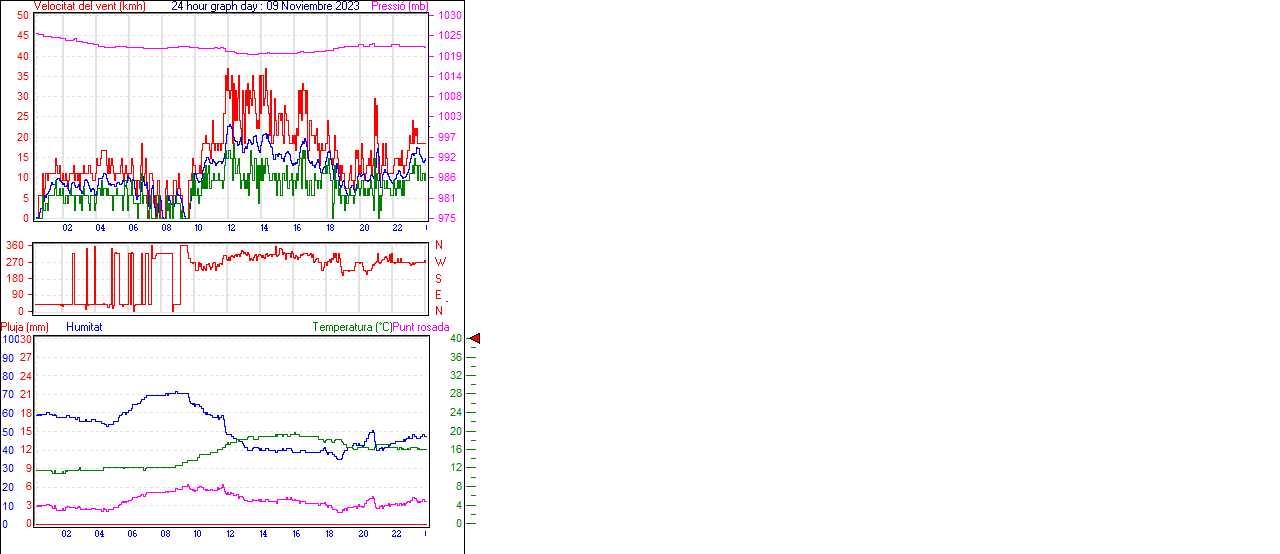Select the 360 value on wind direction axis
Image resolution: width=1280 pixels, height=554 pixels.
pyautogui.click(x=15, y=245)
